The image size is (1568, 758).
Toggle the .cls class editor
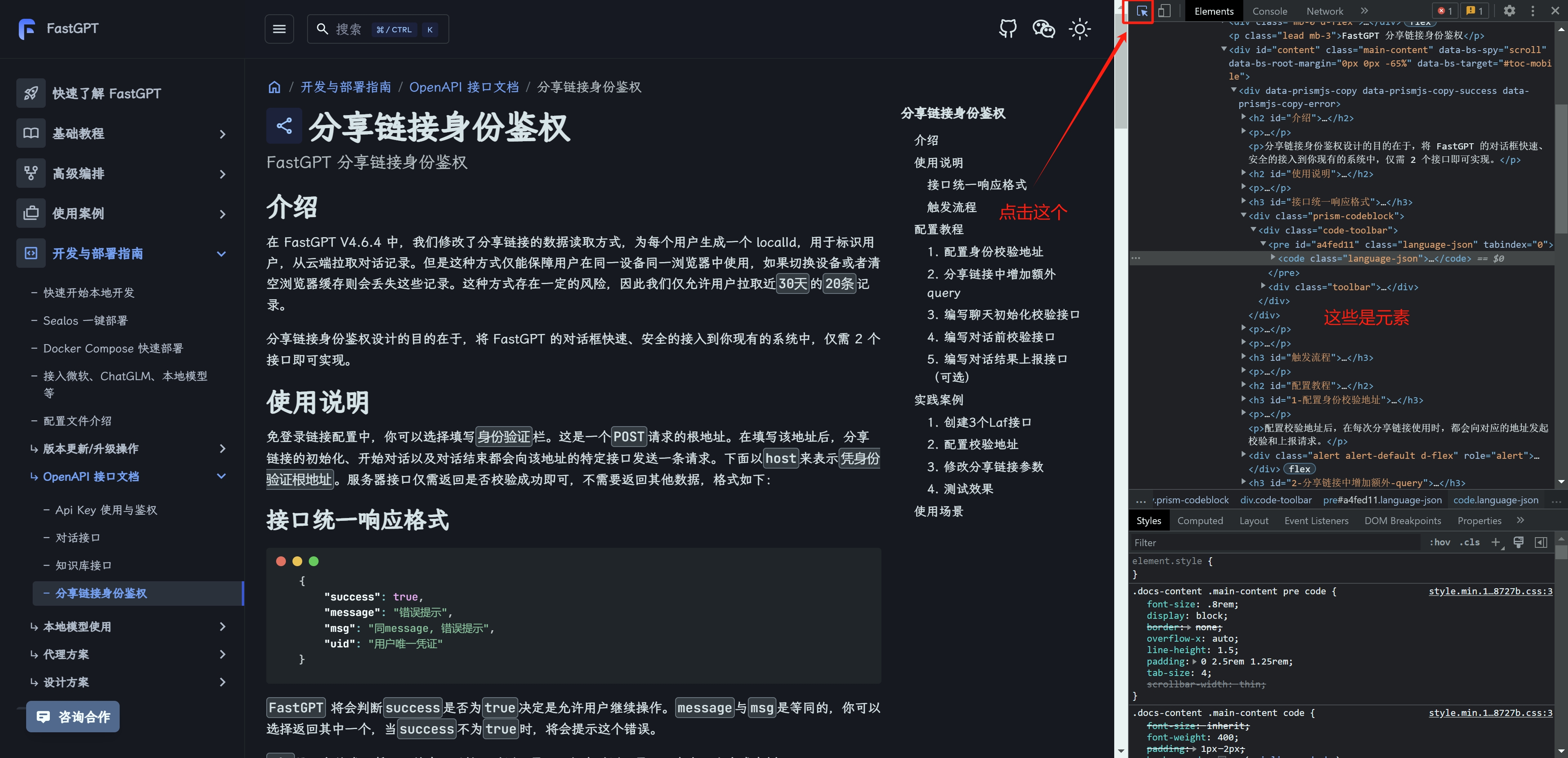(x=1470, y=542)
